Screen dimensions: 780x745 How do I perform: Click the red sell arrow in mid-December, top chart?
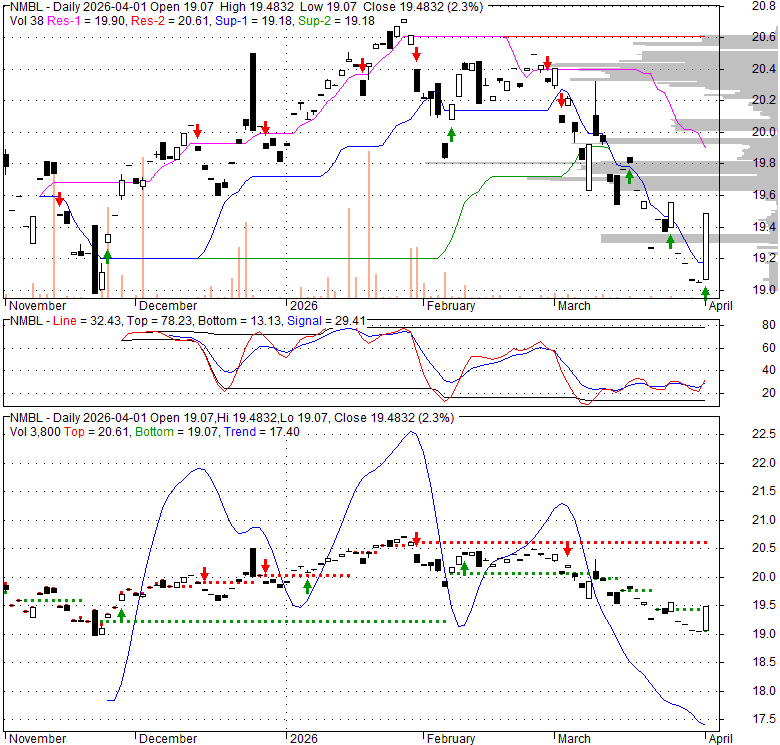(x=198, y=131)
